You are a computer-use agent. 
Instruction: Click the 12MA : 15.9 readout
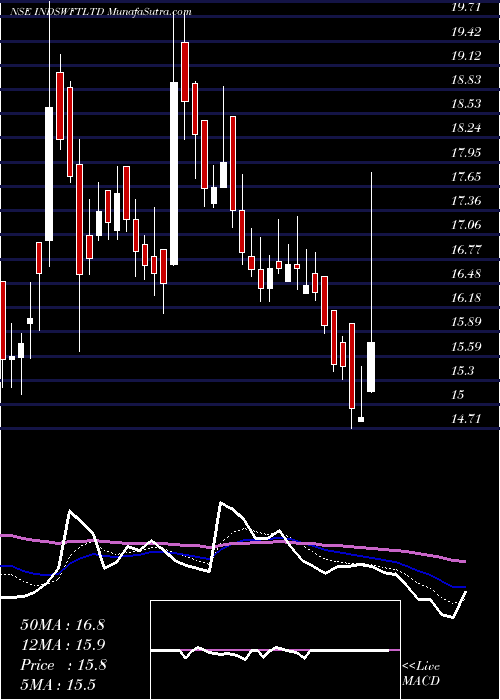click(62, 645)
